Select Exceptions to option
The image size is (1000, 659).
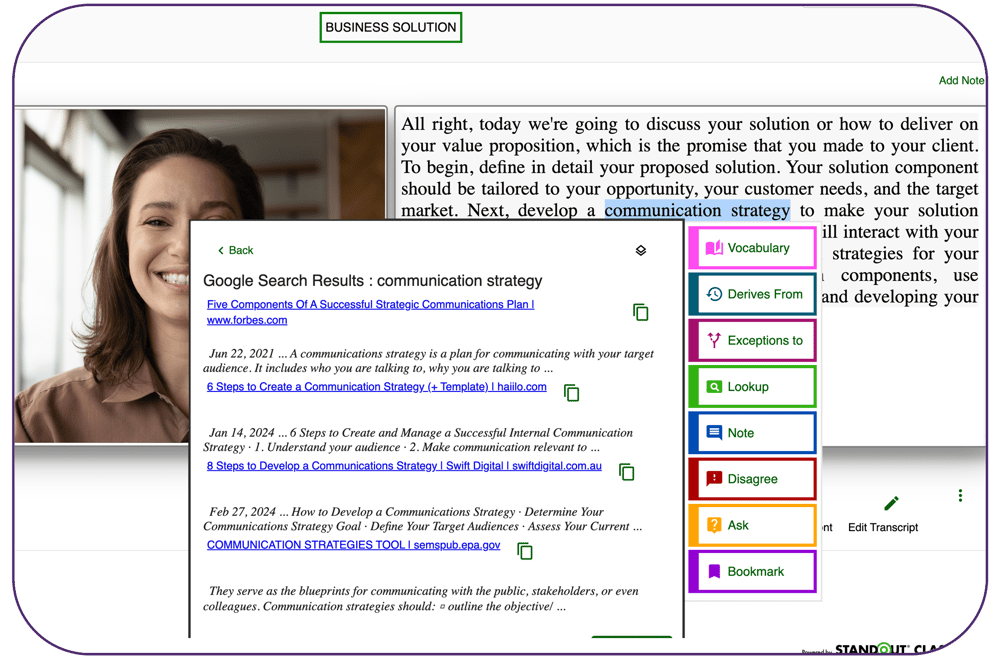click(x=753, y=341)
